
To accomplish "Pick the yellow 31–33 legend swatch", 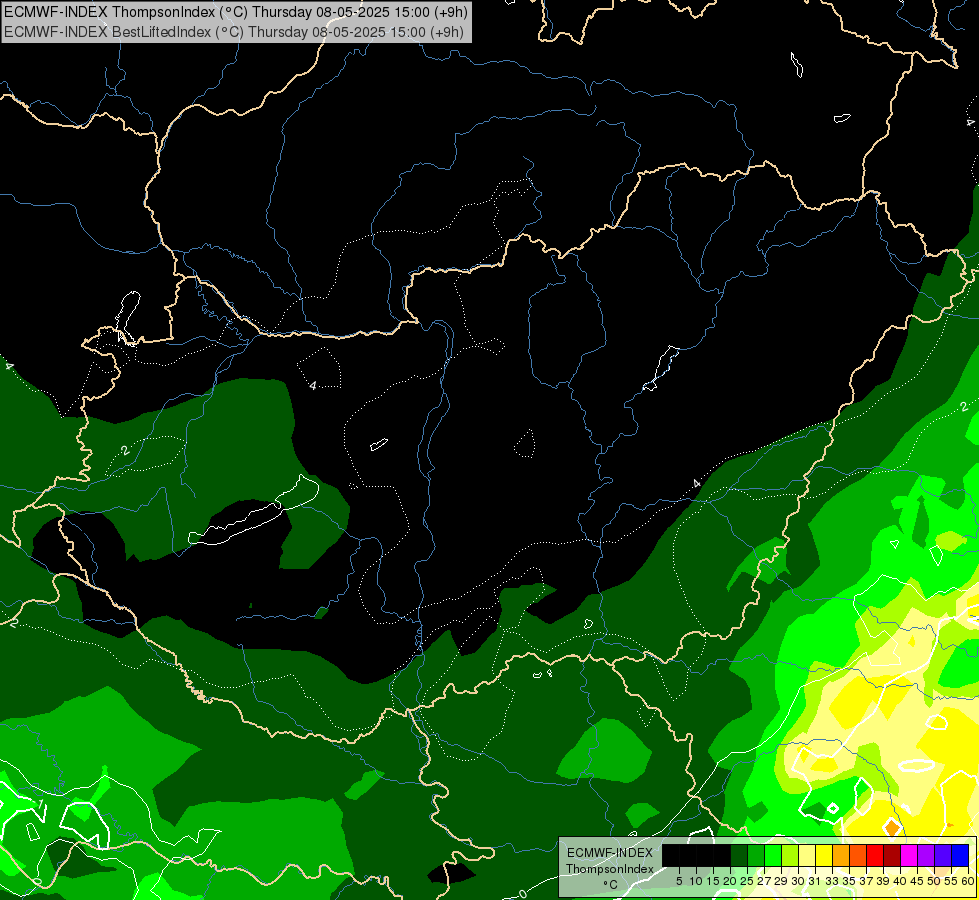I will tap(824, 855).
